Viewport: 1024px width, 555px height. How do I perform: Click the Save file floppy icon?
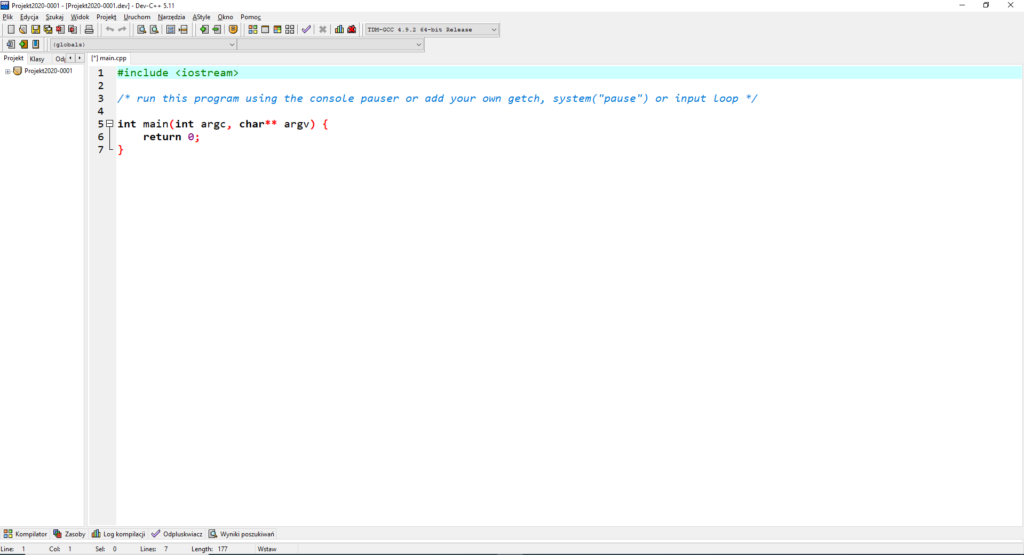[x=35, y=30]
